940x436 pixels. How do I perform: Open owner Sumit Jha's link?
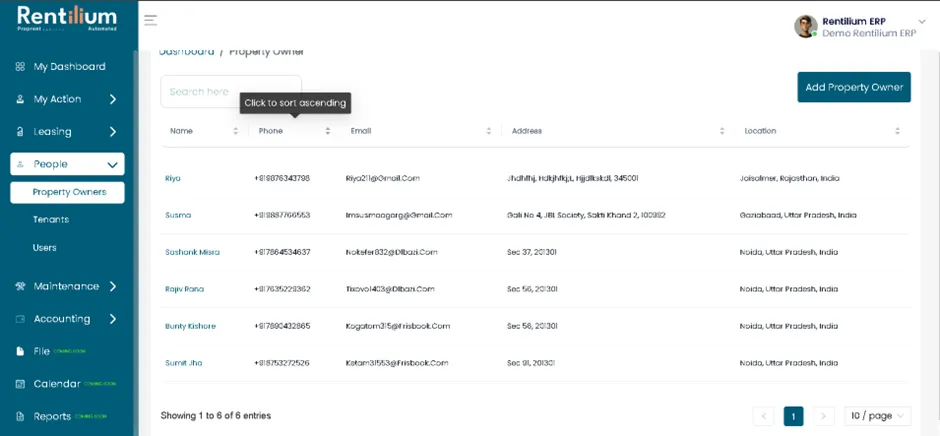point(183,363)
